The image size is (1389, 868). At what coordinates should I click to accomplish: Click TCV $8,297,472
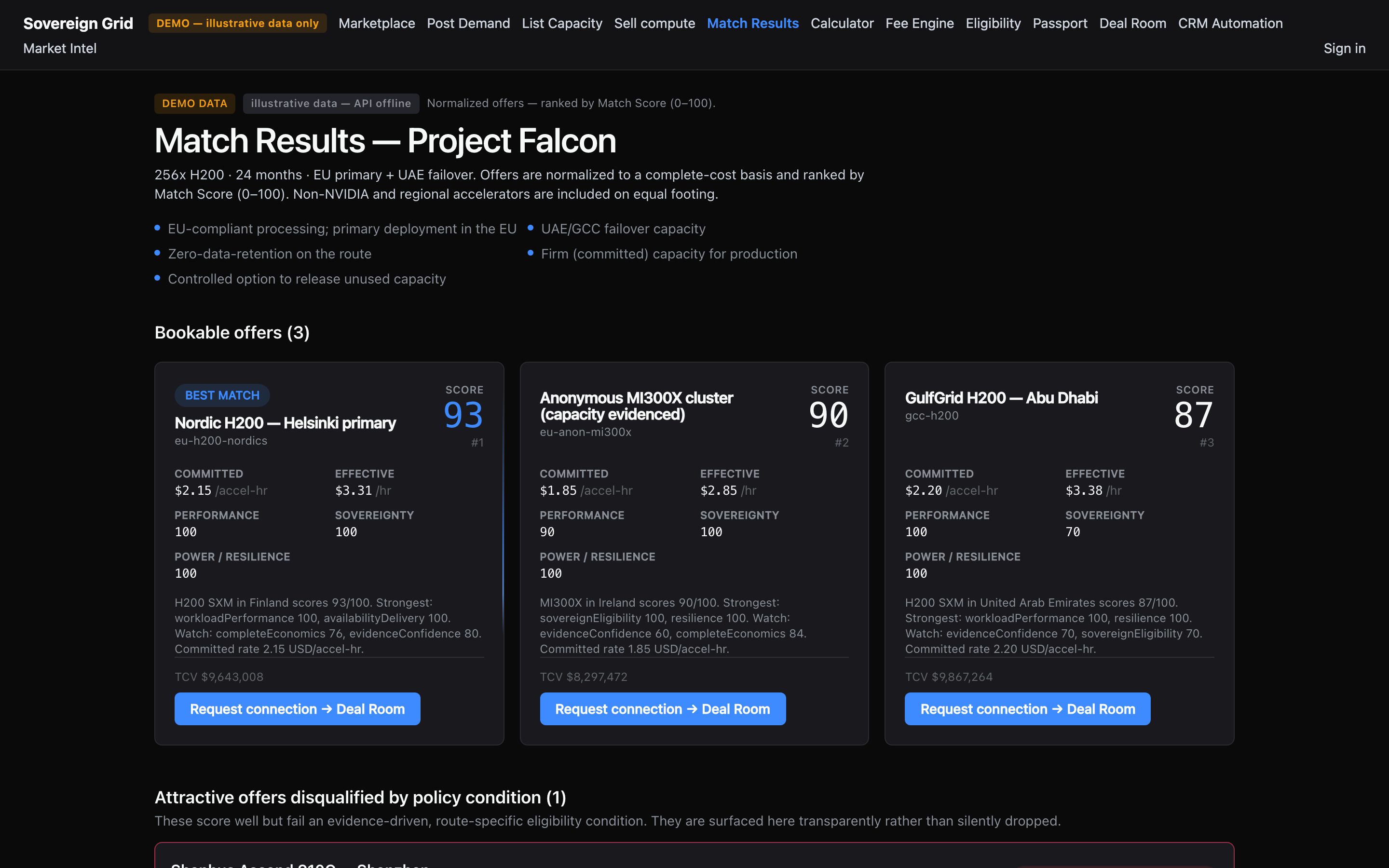coord(584,677)
